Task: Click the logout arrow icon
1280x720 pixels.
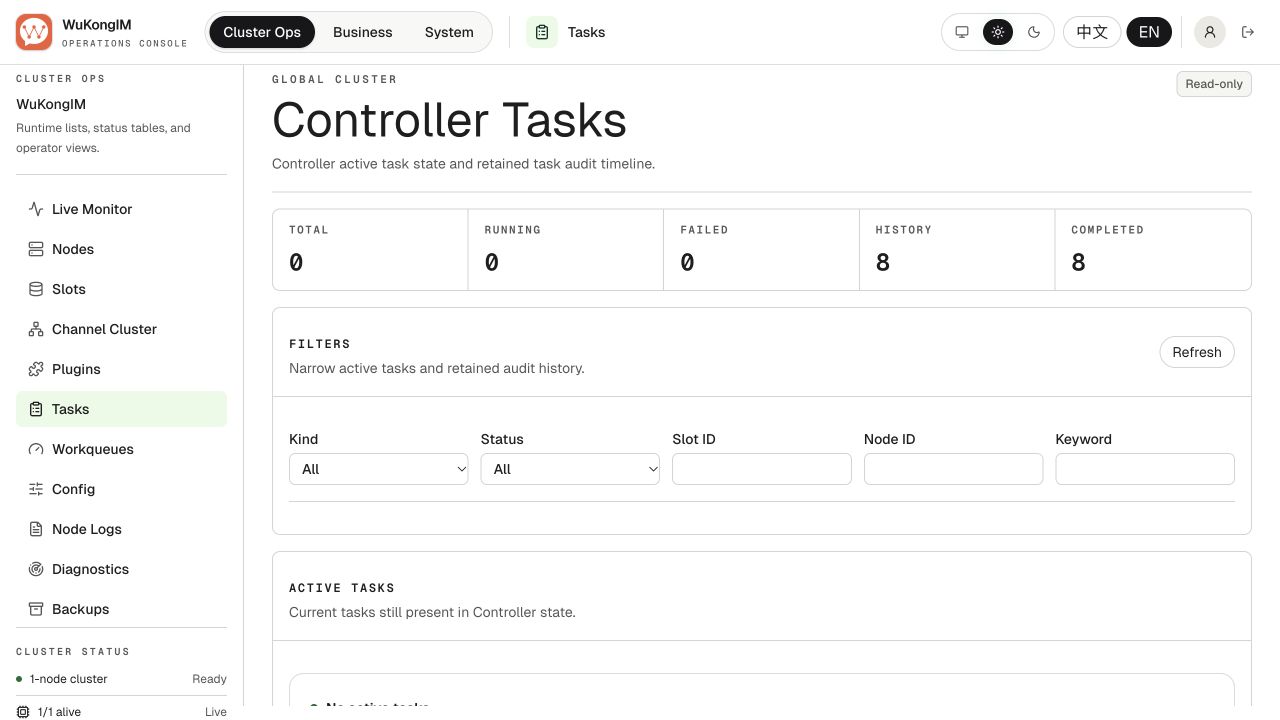Action: [1248, 32]
